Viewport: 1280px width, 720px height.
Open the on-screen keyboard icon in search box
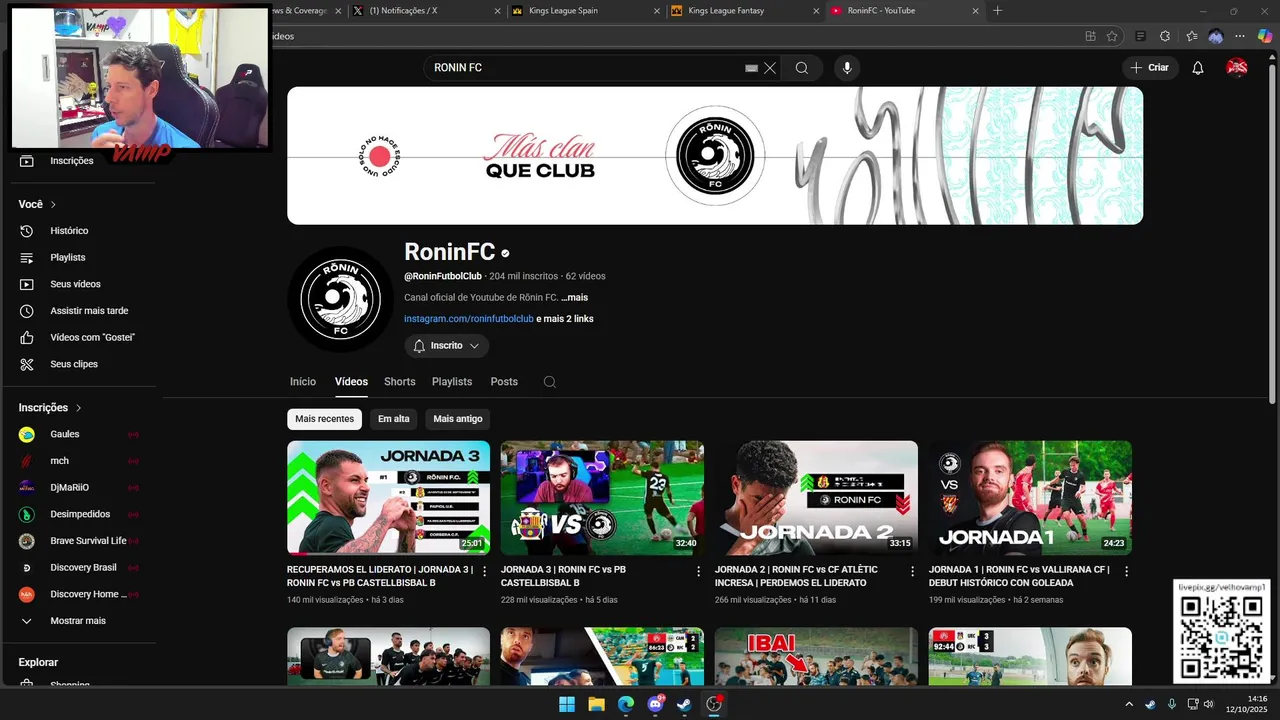tap(752, 68)
